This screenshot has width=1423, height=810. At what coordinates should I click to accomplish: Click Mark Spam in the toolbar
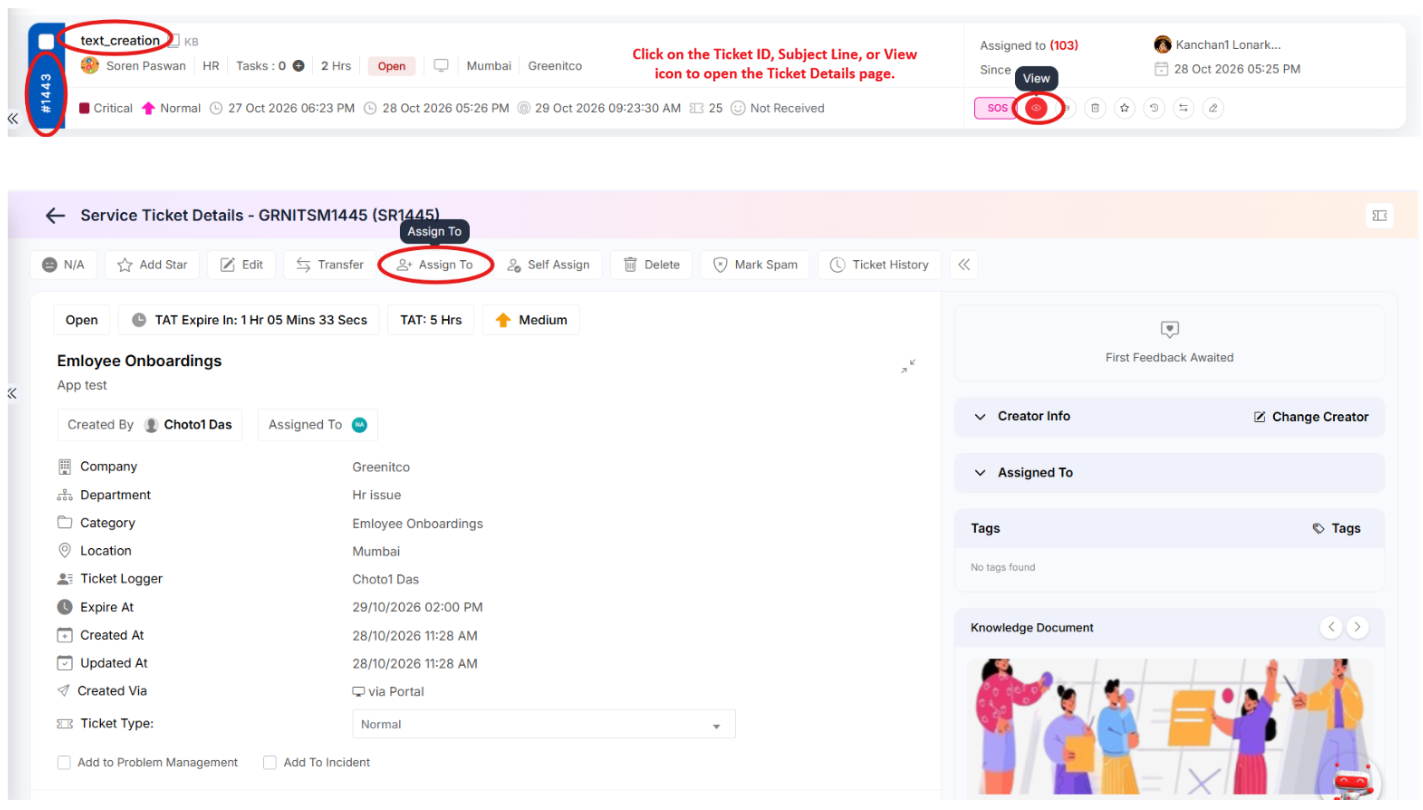[x=755, y=265]
